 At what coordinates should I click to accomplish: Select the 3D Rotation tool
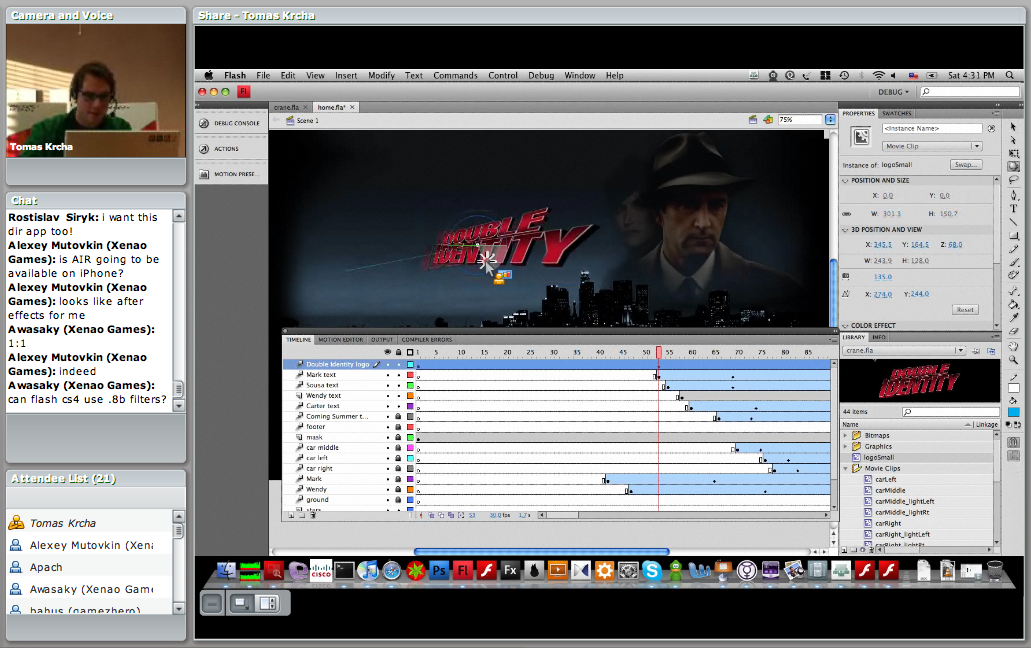point(1013,167)
